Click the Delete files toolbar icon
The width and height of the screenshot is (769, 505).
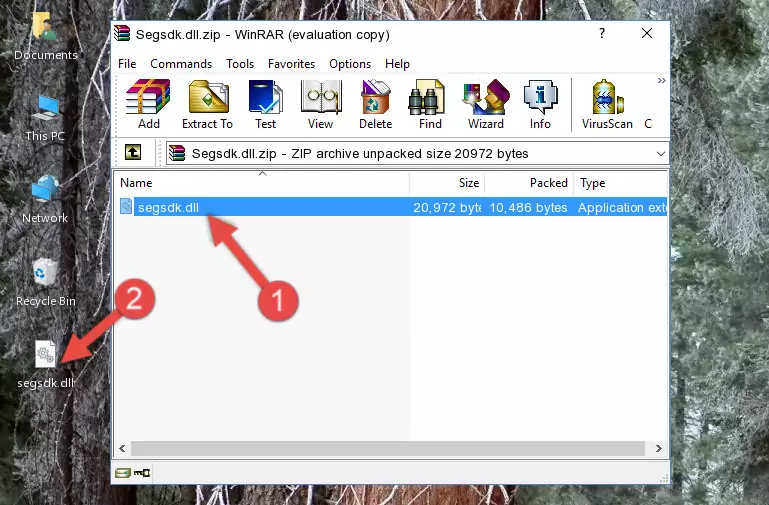pyautogui.click(x=376, y=104)
